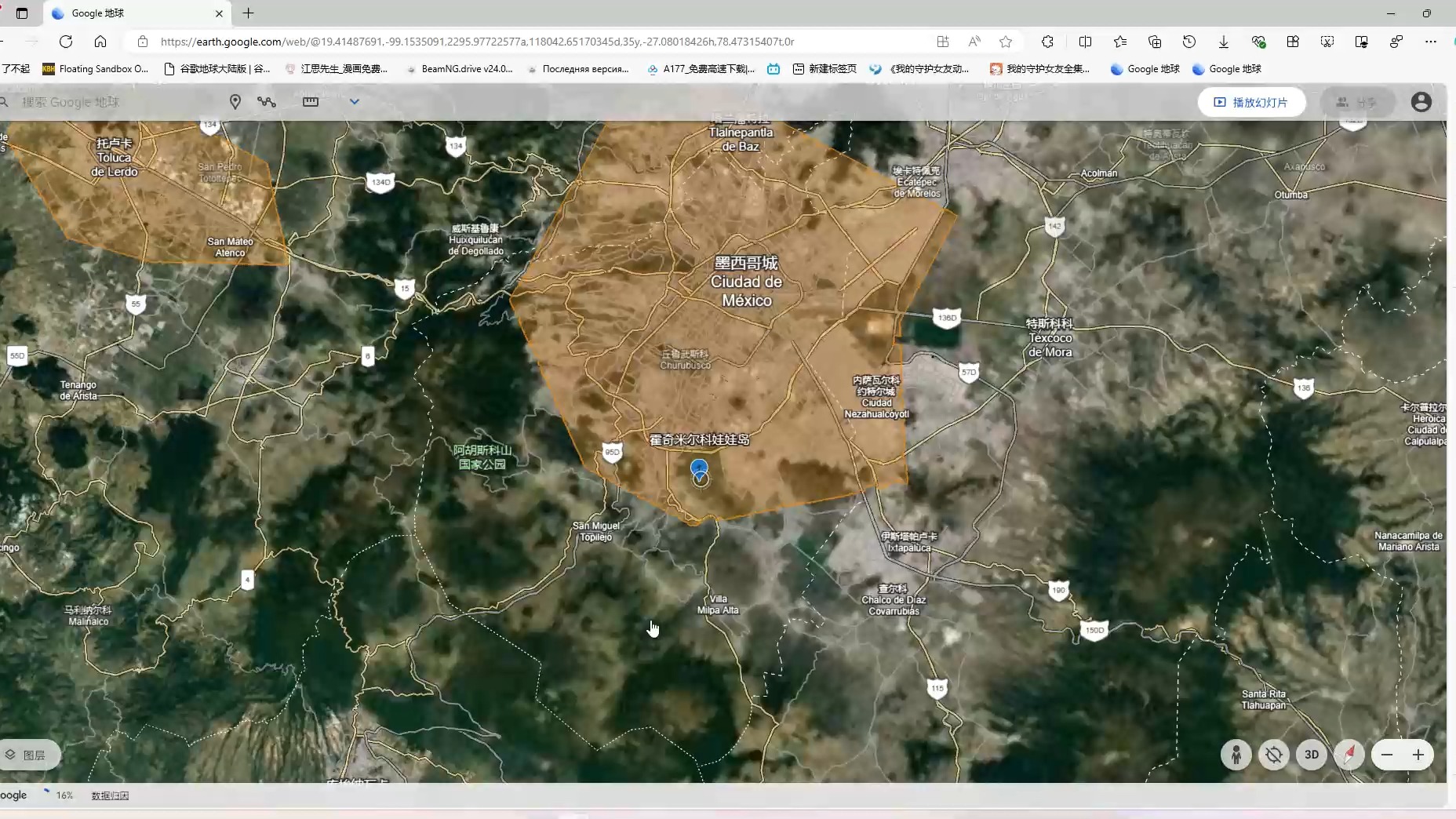Open the browser history icon
This screenshot has height=819, width=1456.
click(1189, 42)
